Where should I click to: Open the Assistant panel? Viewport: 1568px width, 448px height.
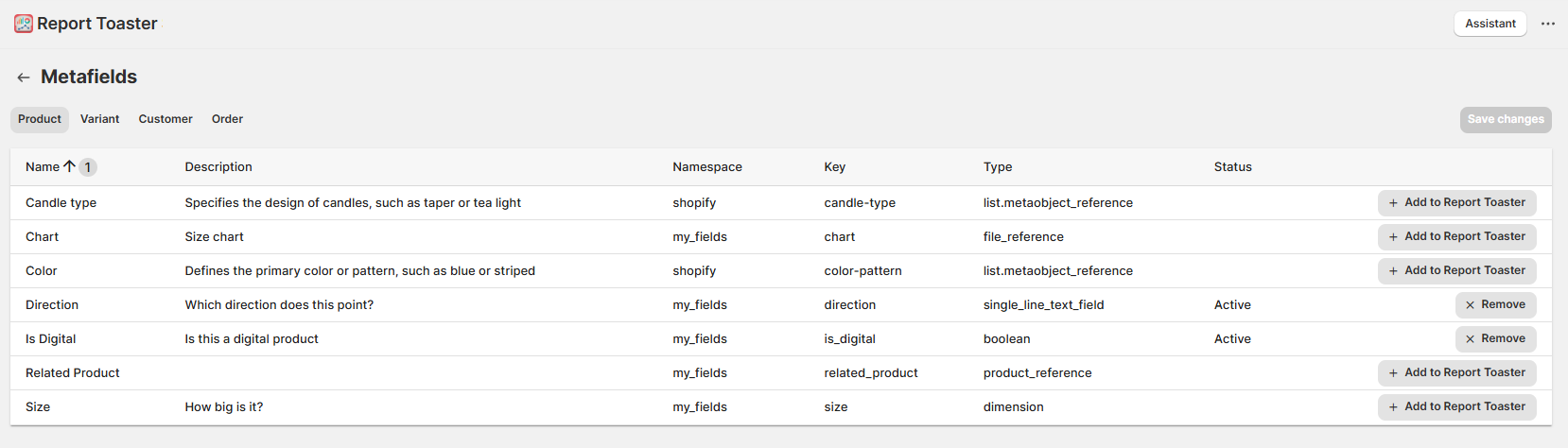(1490, 24)
